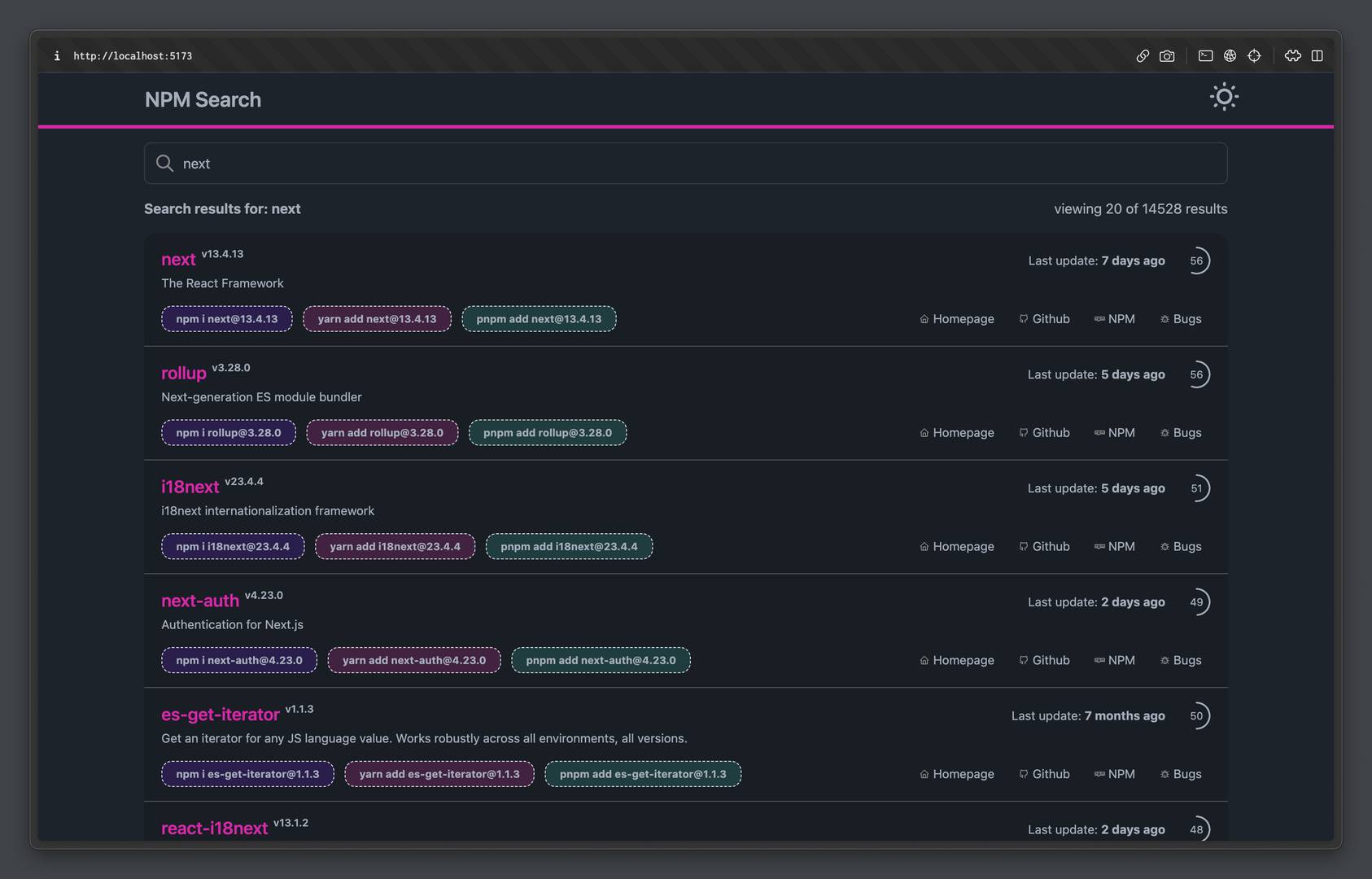Open NPM link for es-get-iterator package
This screenshot has width=1372, height=879.
(1114, 774)
